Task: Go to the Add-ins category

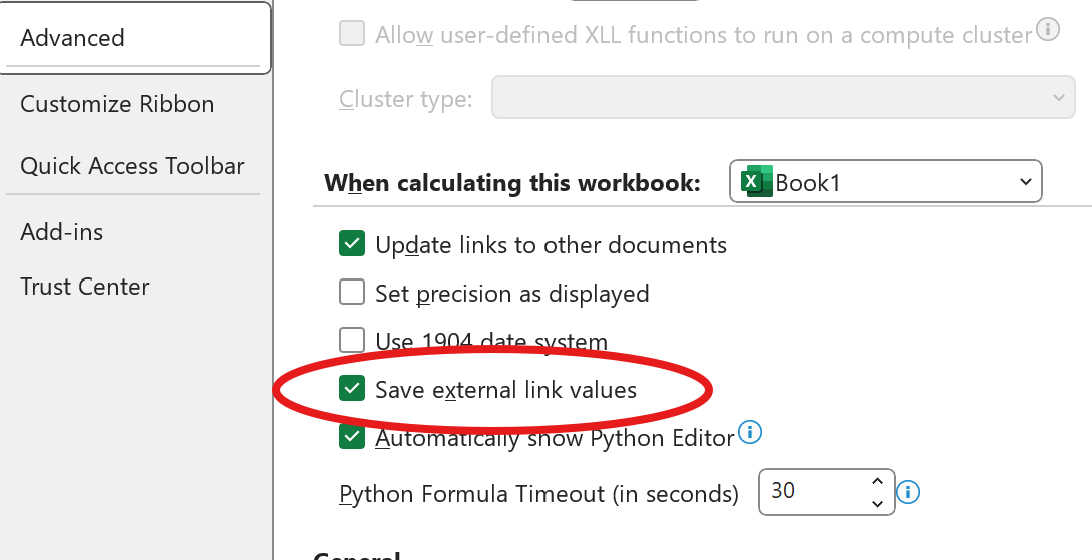Action: point(61,232)
